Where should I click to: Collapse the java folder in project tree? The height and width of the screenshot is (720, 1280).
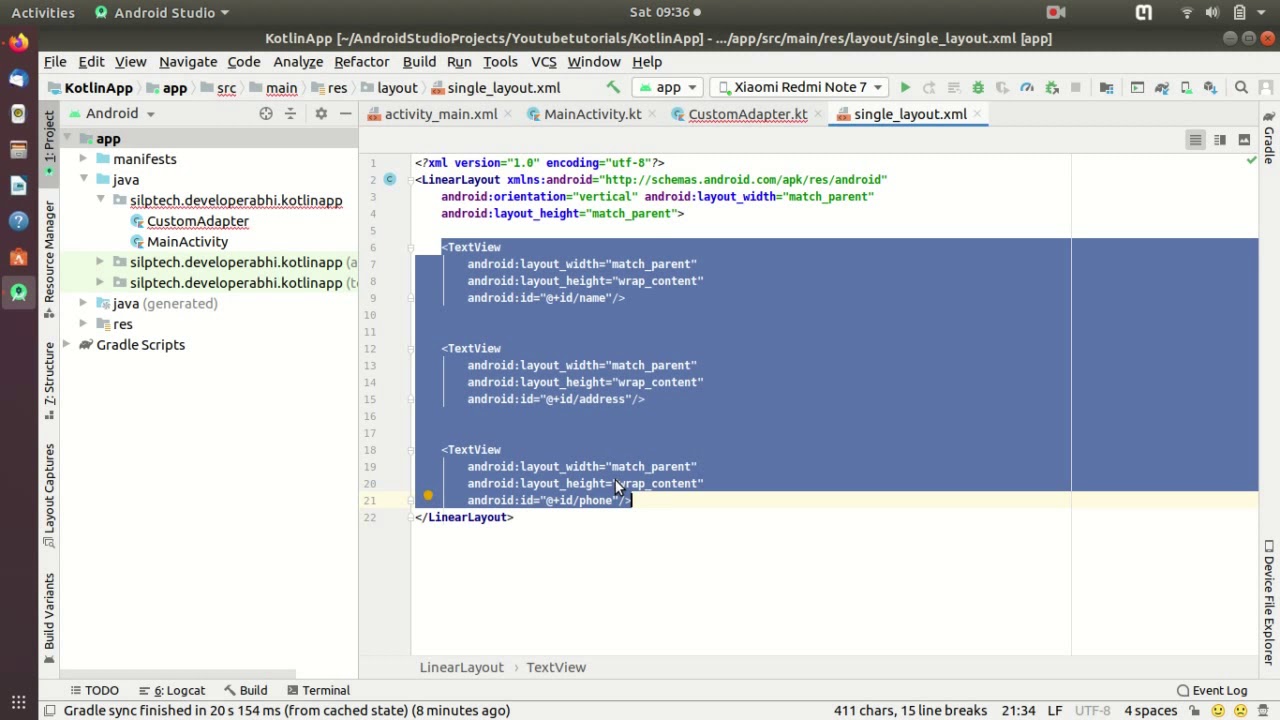83,180
